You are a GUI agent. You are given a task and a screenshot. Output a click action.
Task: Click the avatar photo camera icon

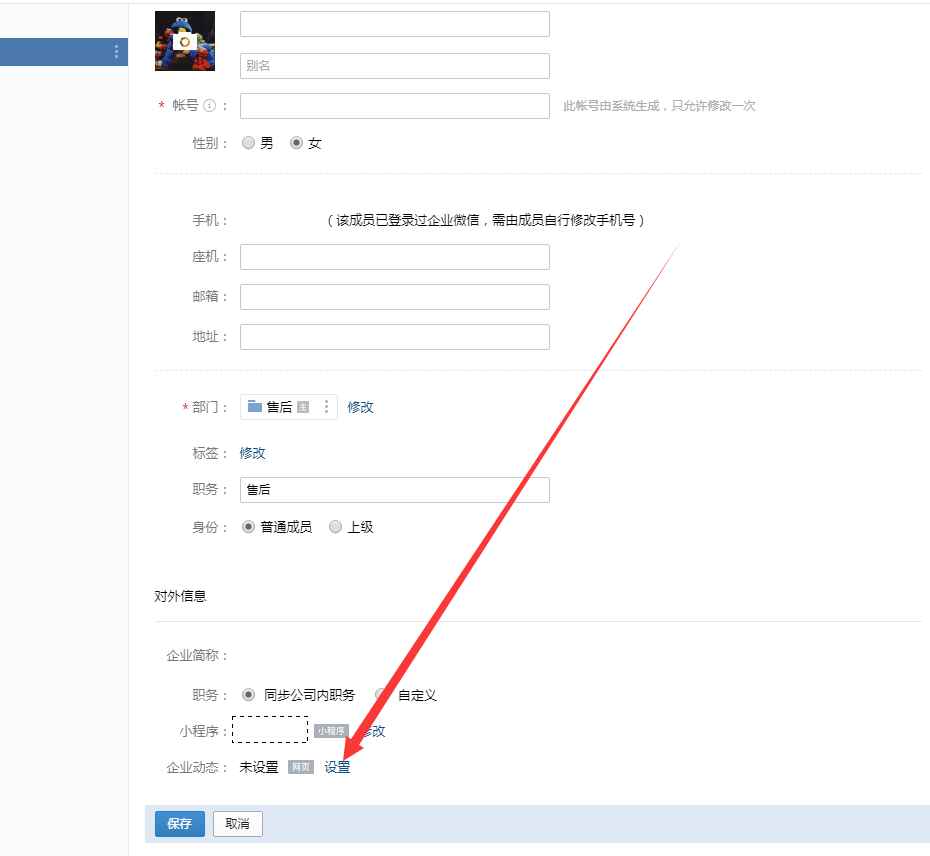coord(184,42)
